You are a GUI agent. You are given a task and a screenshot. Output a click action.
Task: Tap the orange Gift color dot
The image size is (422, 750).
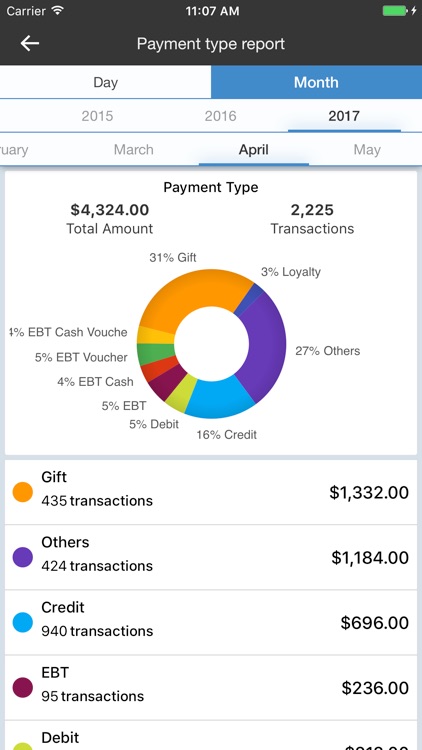pyautogui.click(x=22, y=492)
